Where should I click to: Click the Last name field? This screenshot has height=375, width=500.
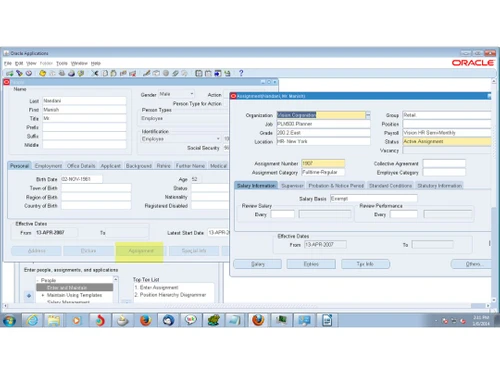(84, 101)
